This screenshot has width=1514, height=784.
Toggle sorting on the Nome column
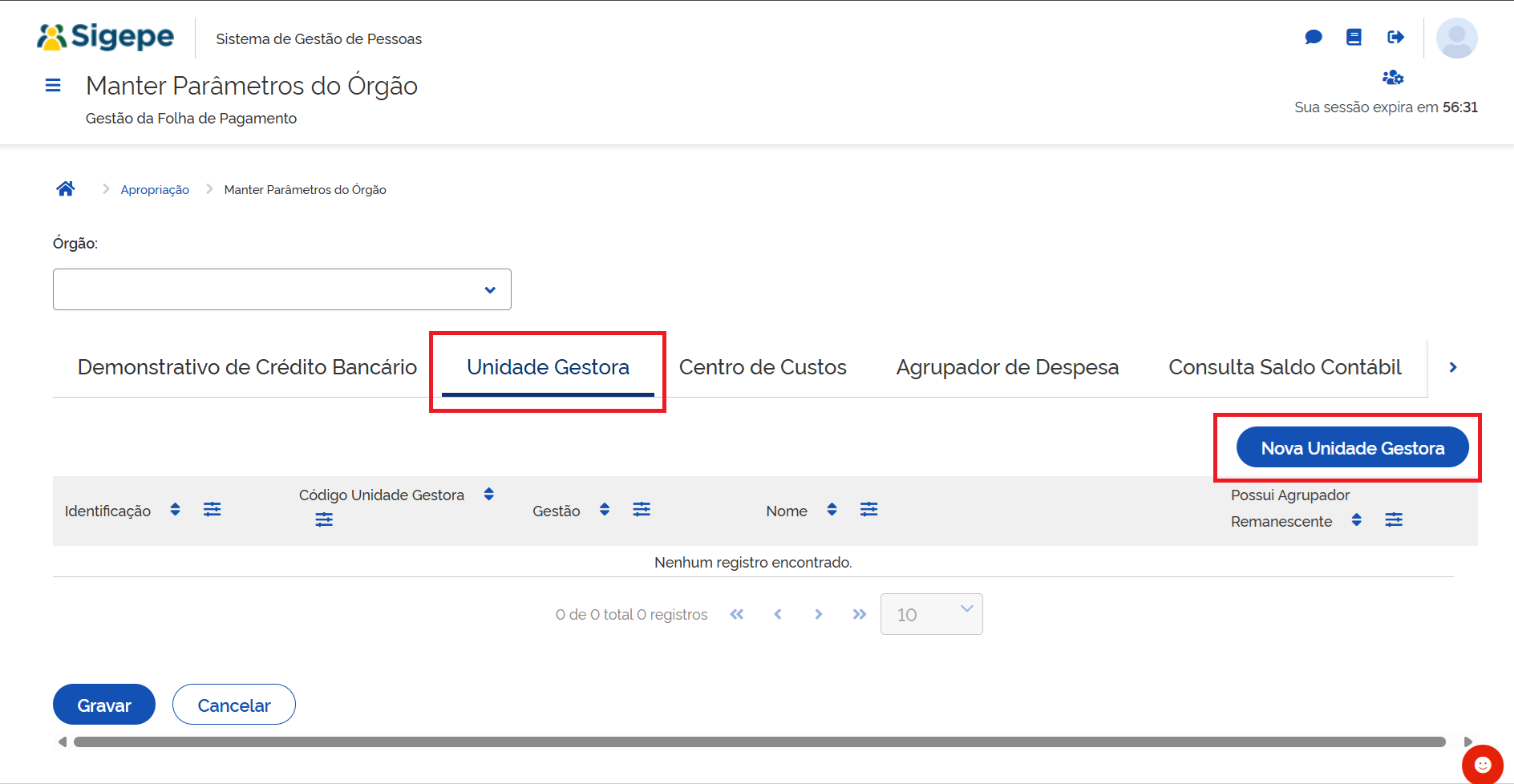click(832, 509)
